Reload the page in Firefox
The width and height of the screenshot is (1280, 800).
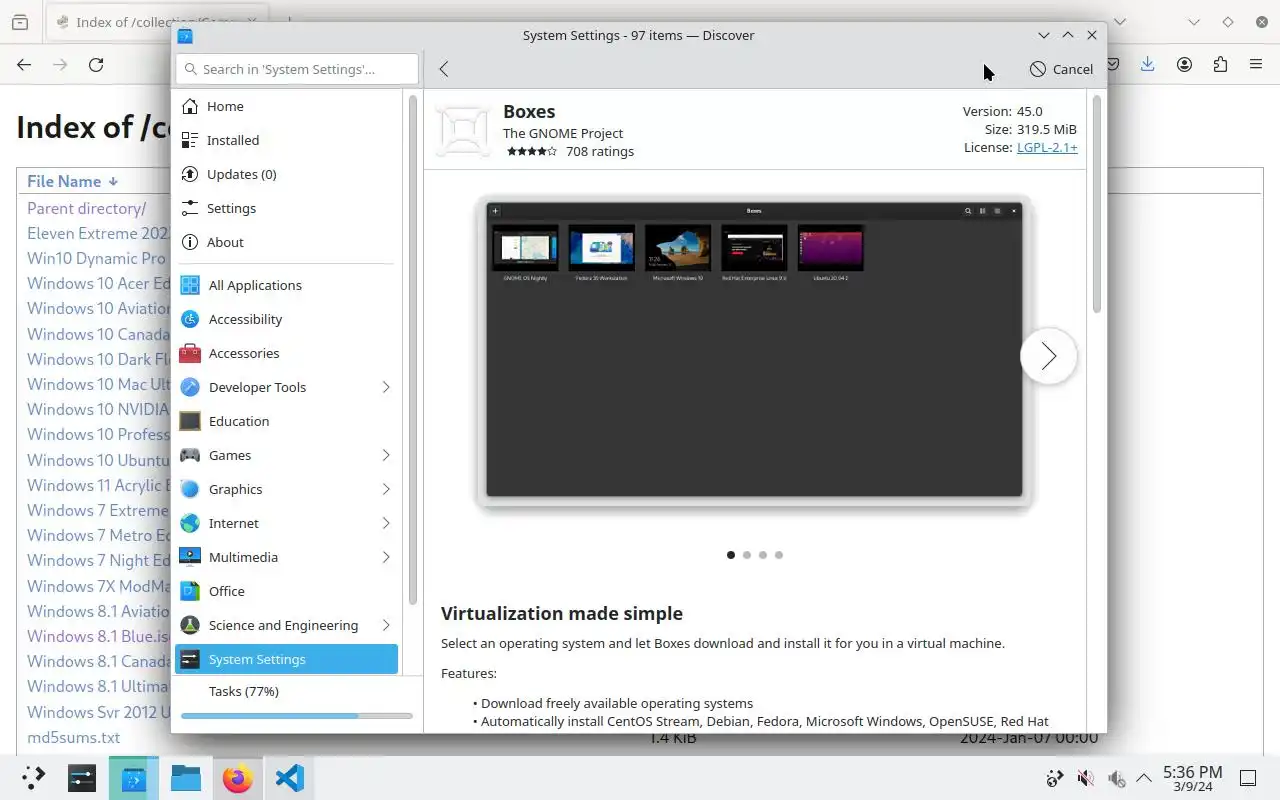(x=96, y=64)
